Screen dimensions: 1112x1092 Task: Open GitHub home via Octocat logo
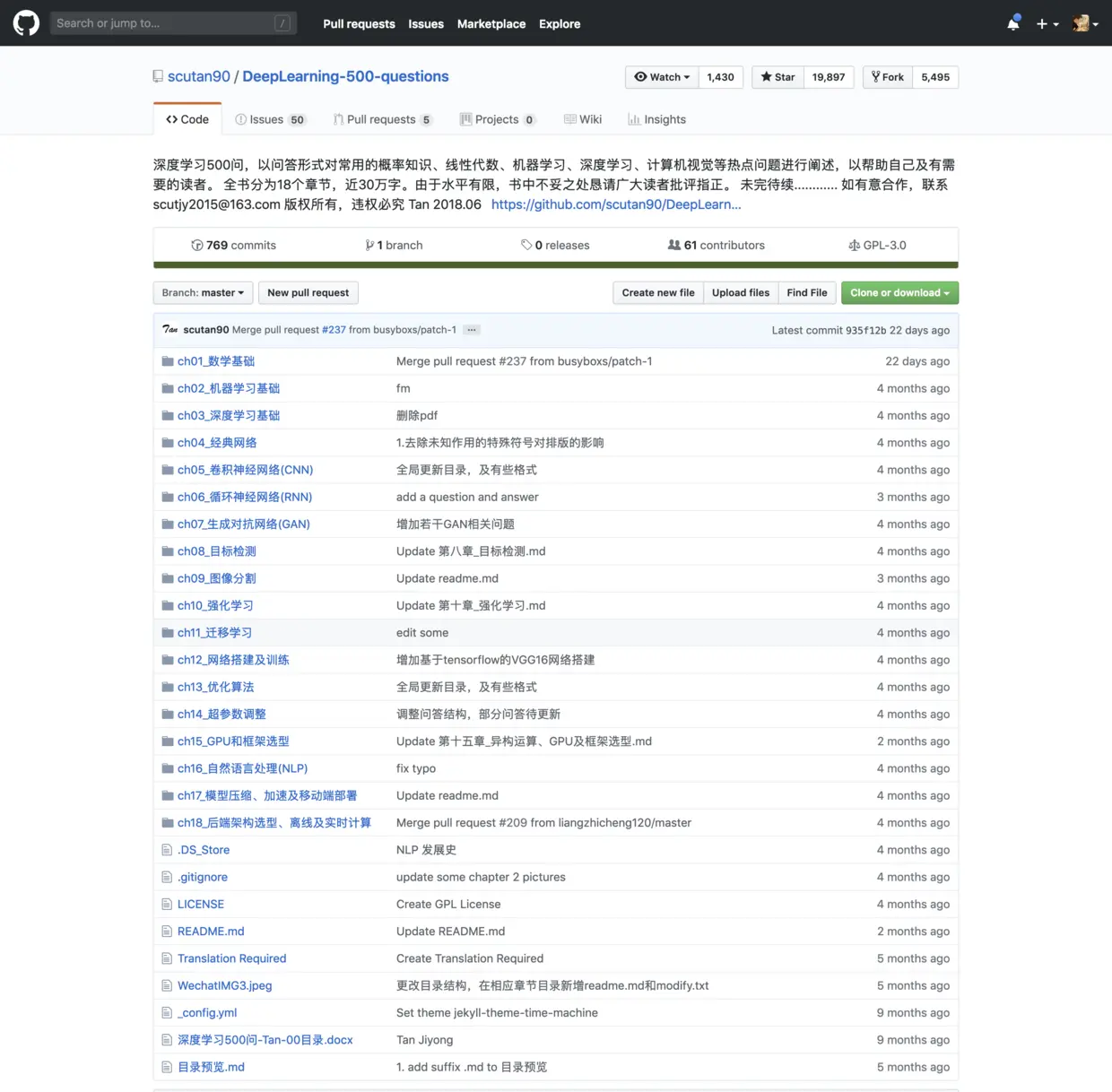26,23
